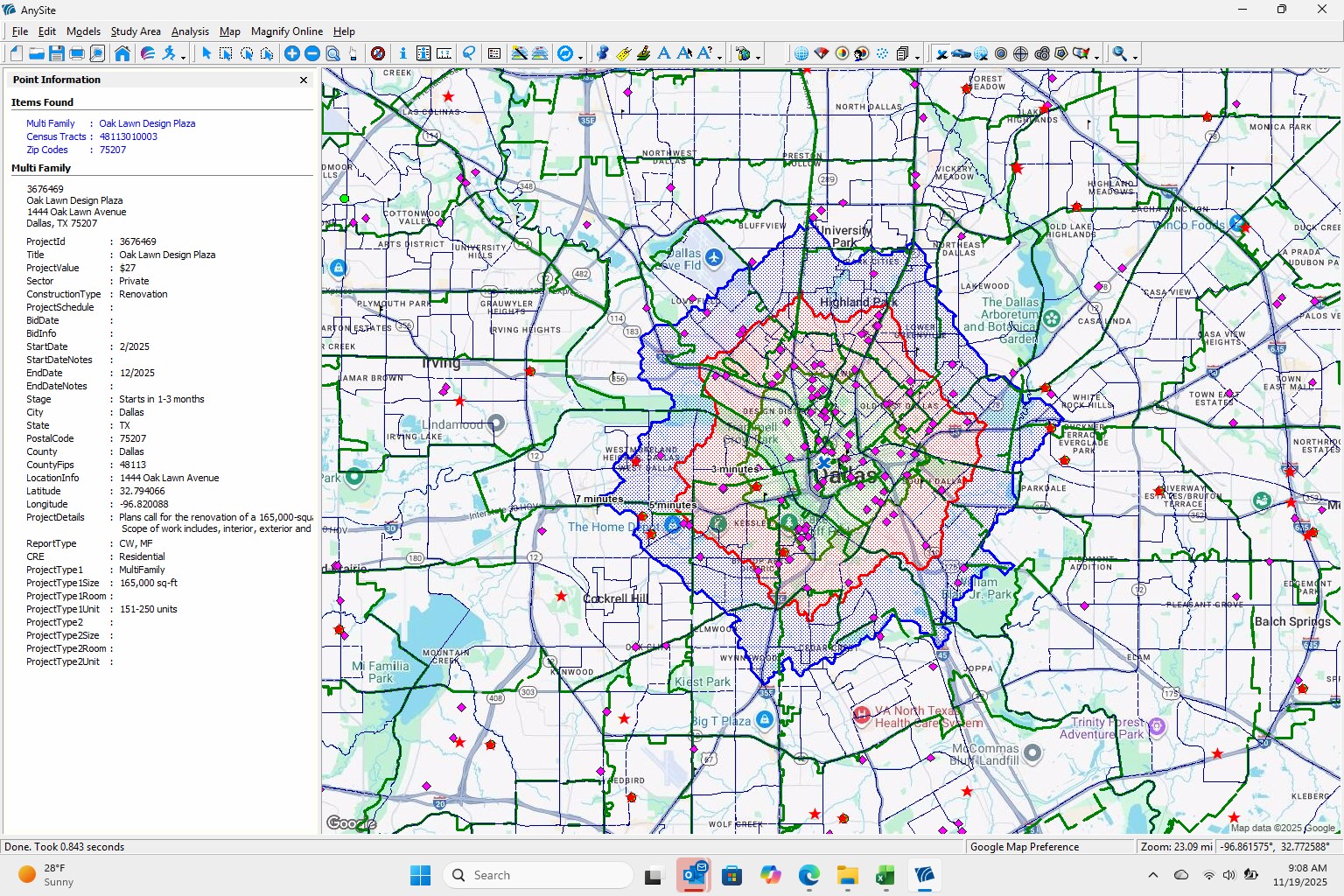The width and height of the screenshot is (1344, 896).
Task: Open Microsoft Edge from the taskbar
Action: click(808, 875)
